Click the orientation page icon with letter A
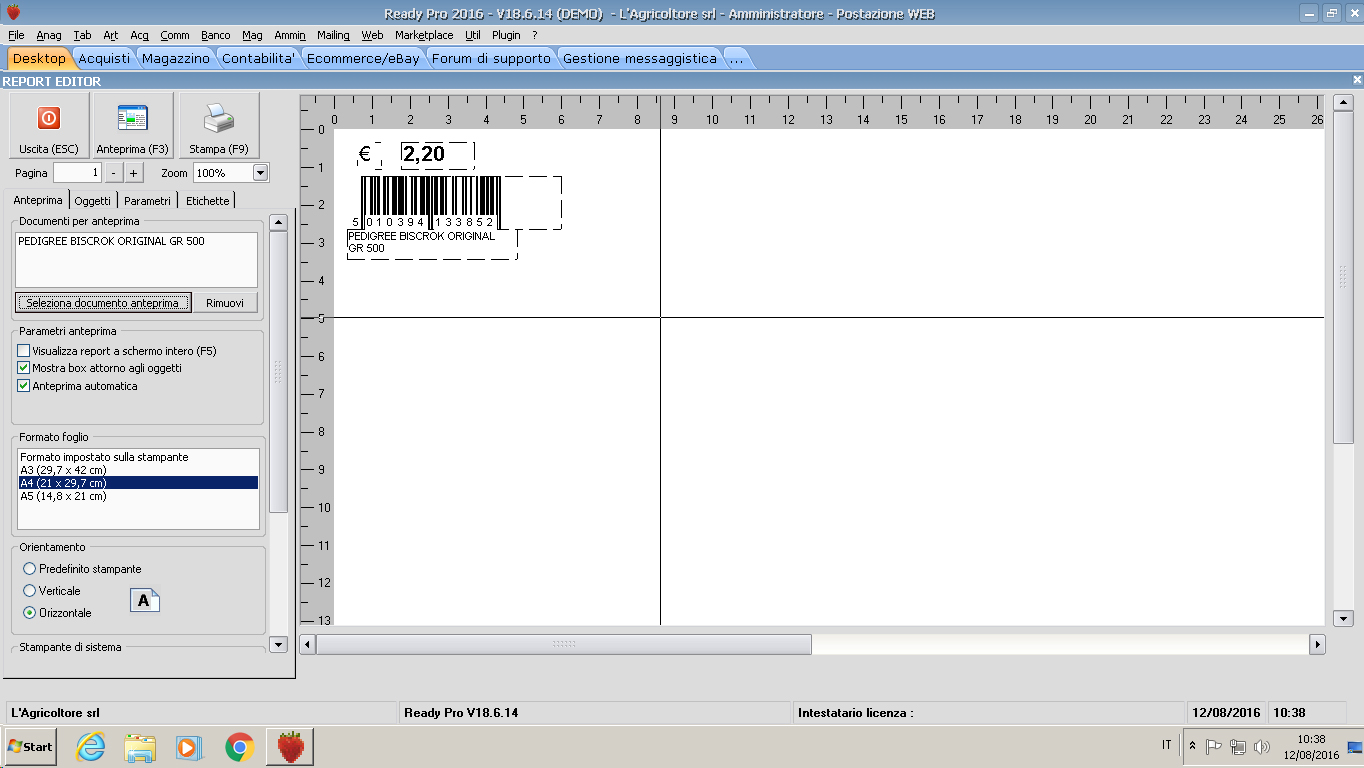1364x768 pixels. coord(145,600)
